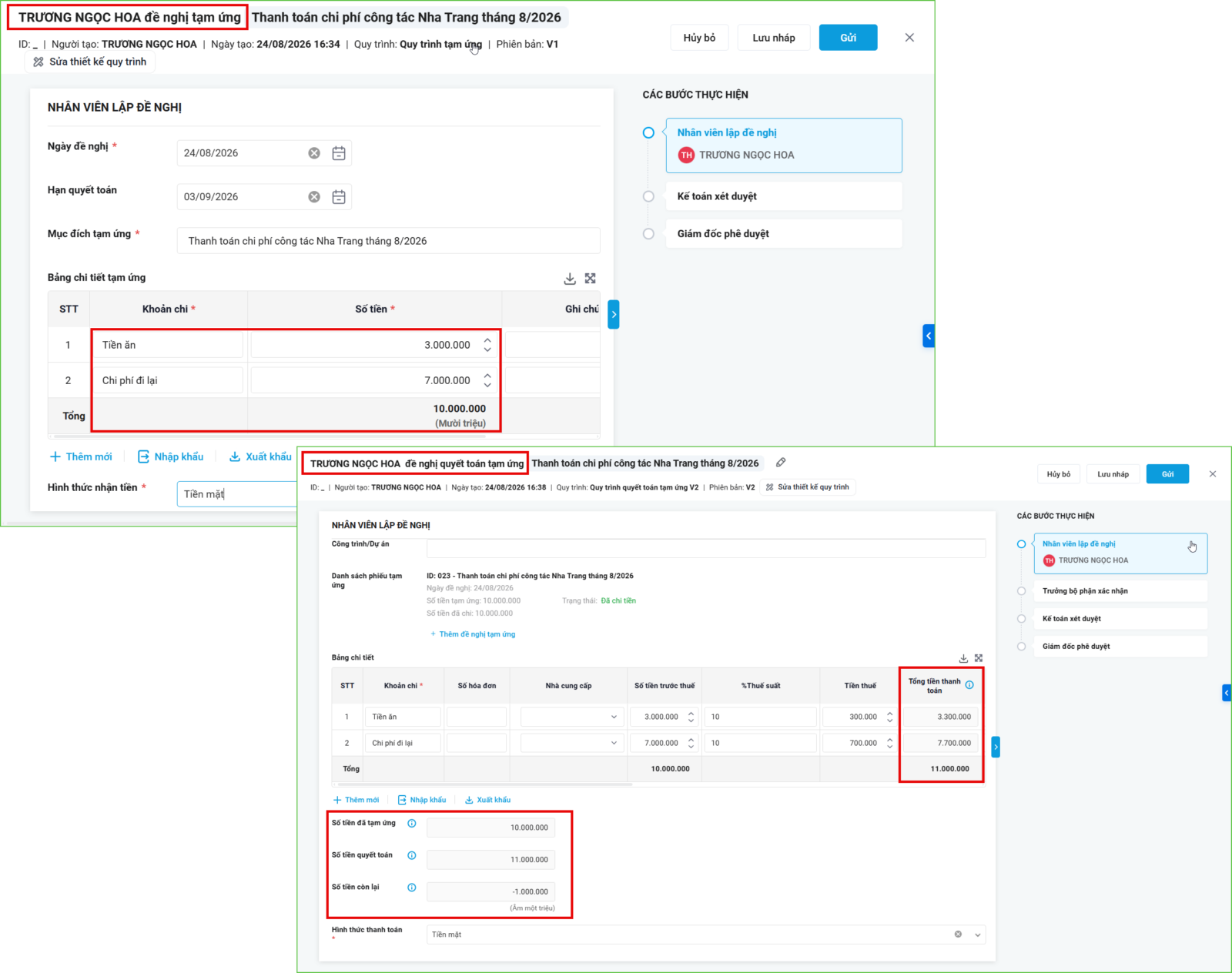The height and width of the screenshot is (973, 1232).
Task: Open Sửa thiết kế quy trình in settlement form
Action: pyautogui.click(x=807, y=487)
